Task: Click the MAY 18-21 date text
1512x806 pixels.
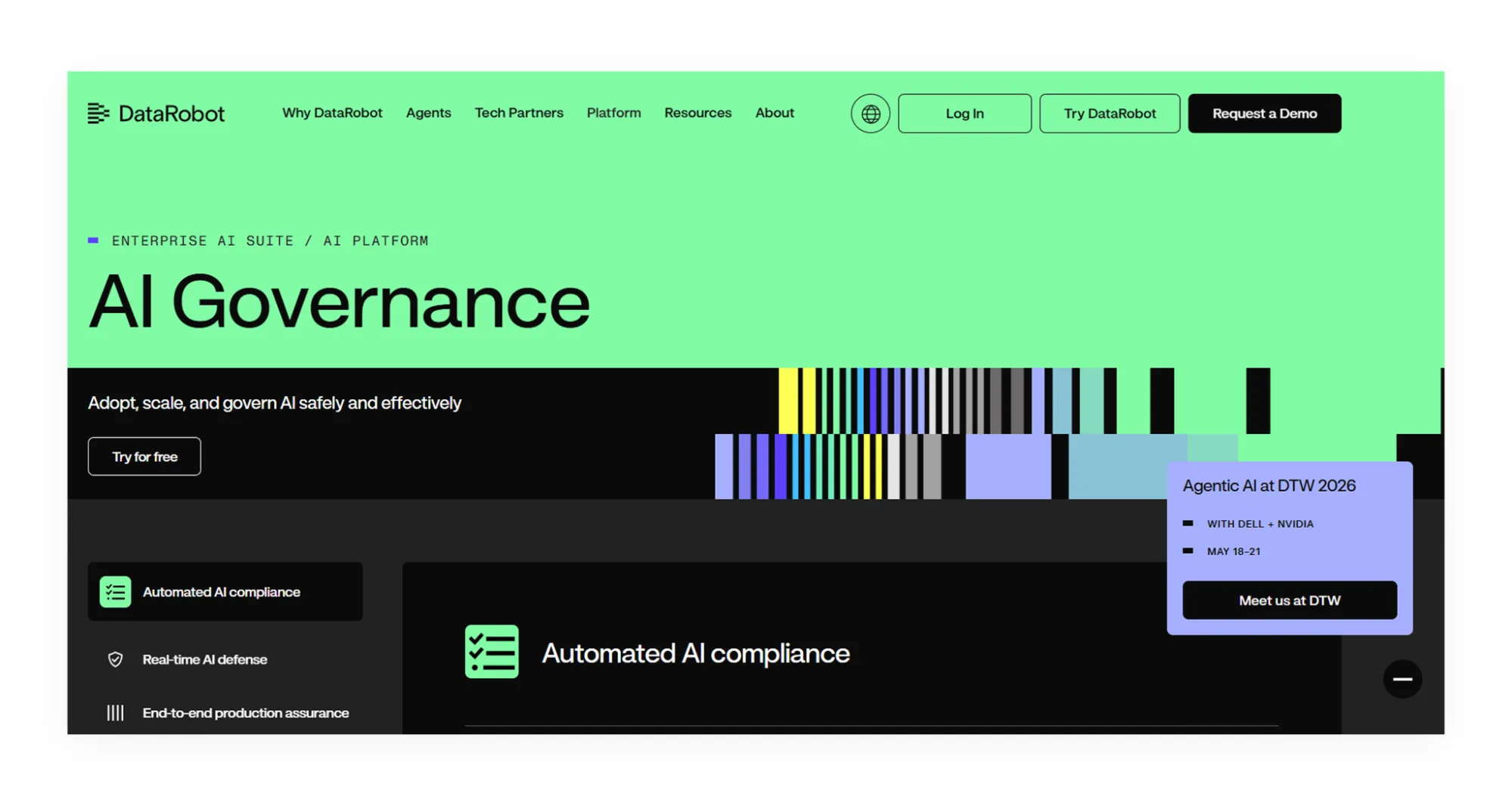Action: point(1234,551)
